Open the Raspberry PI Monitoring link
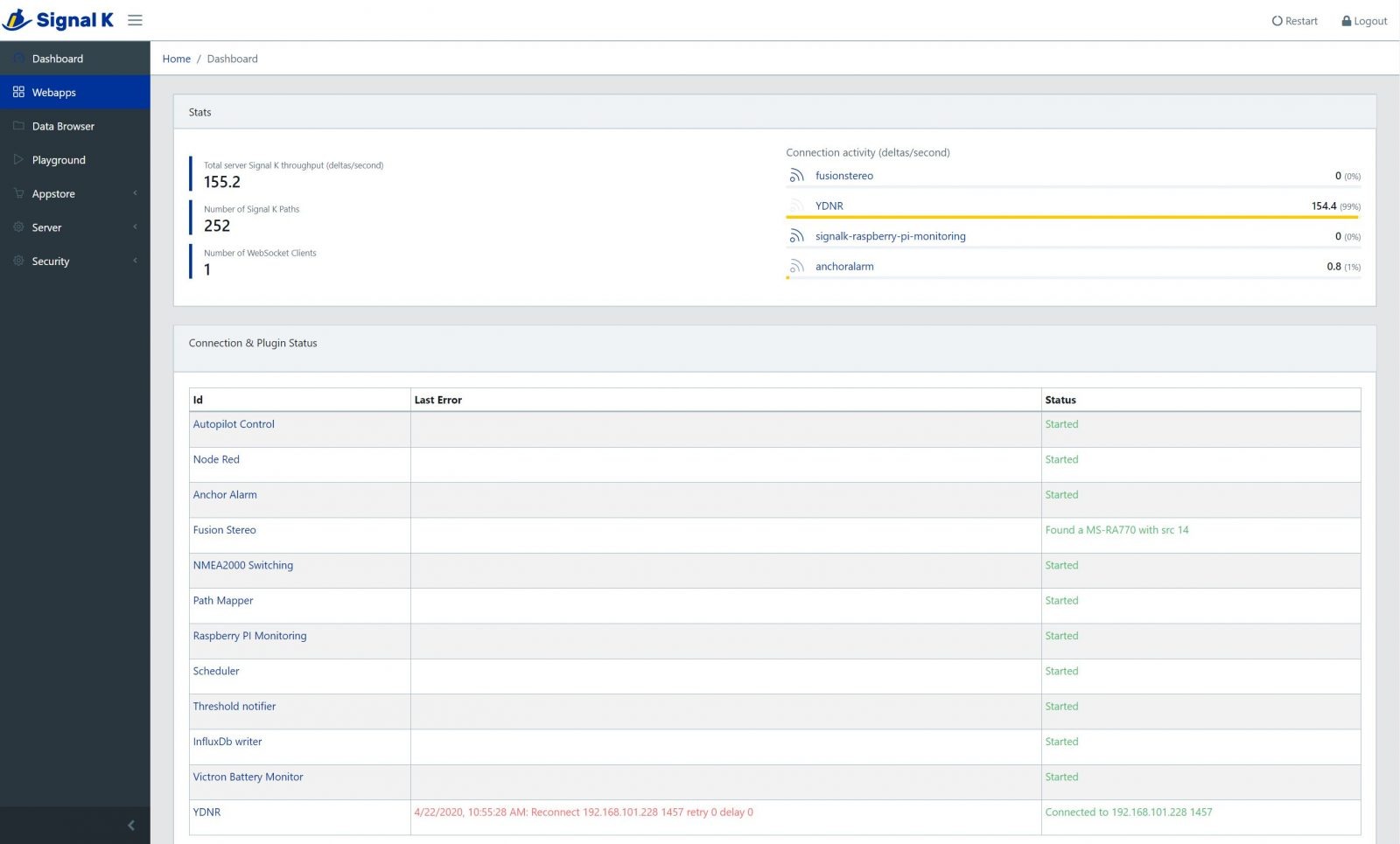The width and height of the screenshot is (1400, 844). coord(250,636)
